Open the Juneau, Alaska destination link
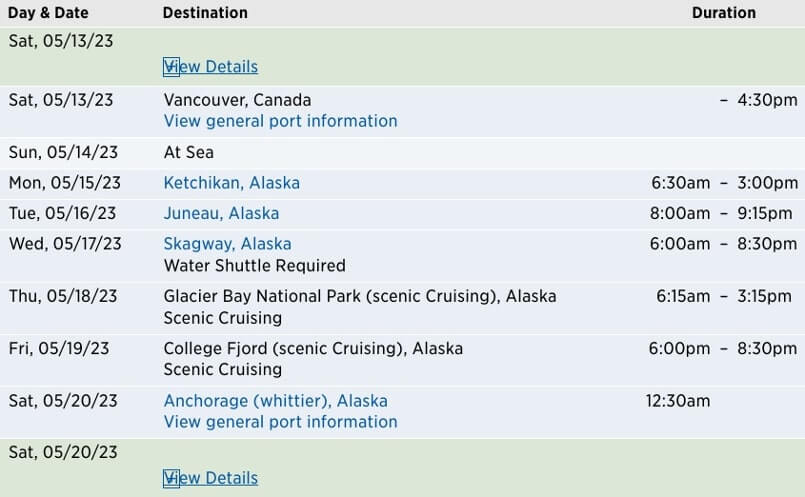805x497 pixels. [x=221, y=213]
